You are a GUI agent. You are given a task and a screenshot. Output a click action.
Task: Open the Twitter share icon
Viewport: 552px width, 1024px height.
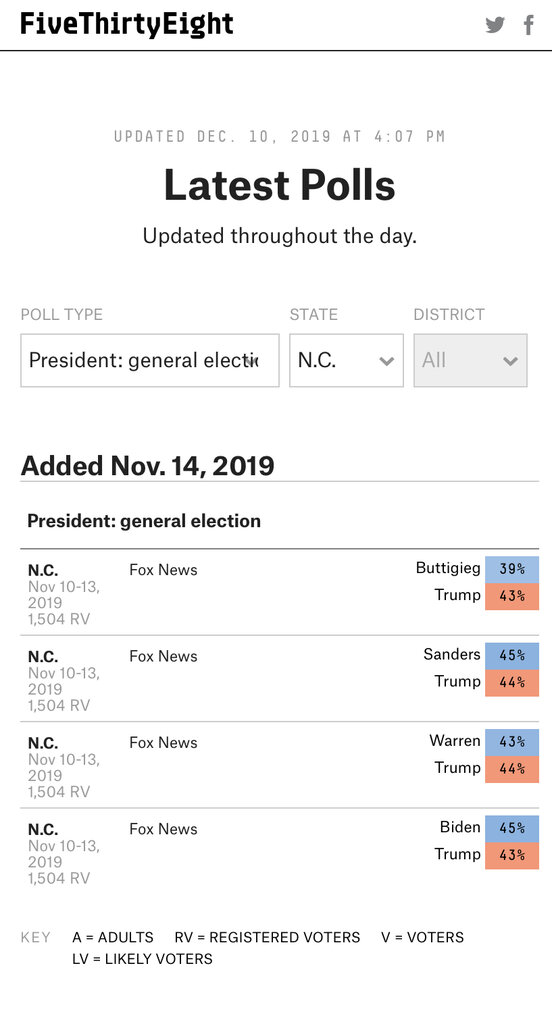(x=495, y=25)
